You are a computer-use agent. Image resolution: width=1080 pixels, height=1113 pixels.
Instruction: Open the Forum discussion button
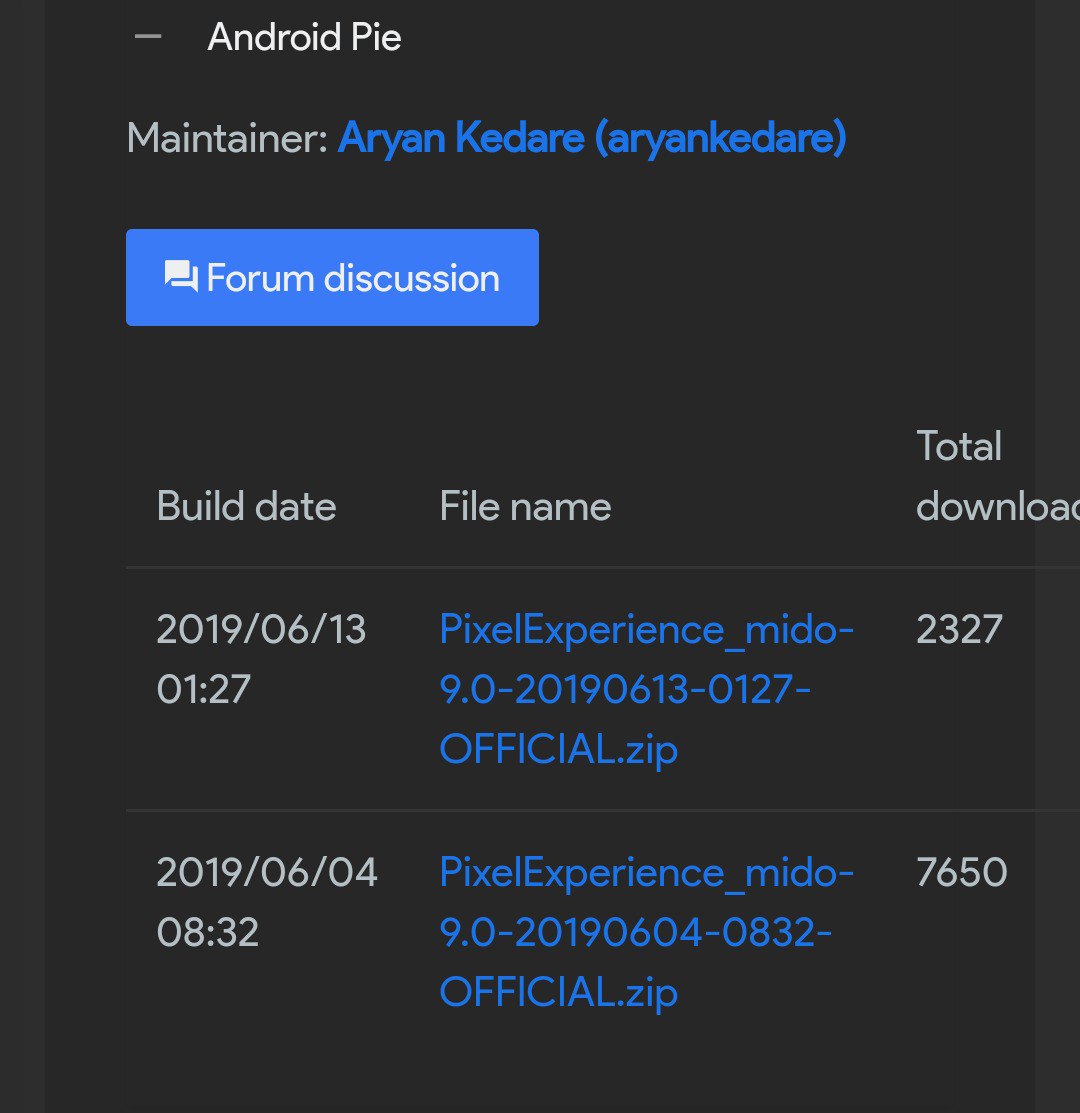(x=332, y=278)
